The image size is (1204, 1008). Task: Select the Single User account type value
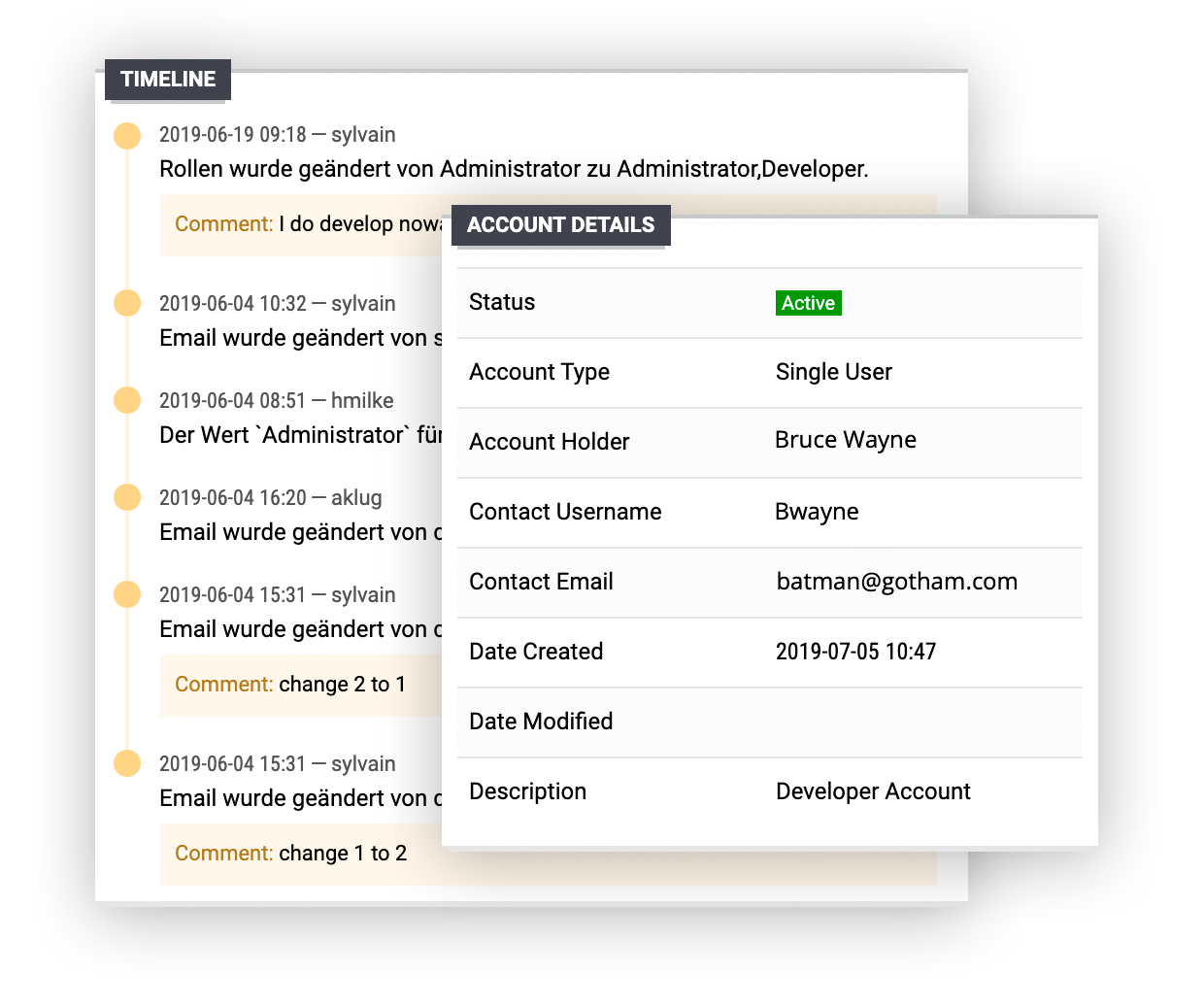(x=833, y=372)
